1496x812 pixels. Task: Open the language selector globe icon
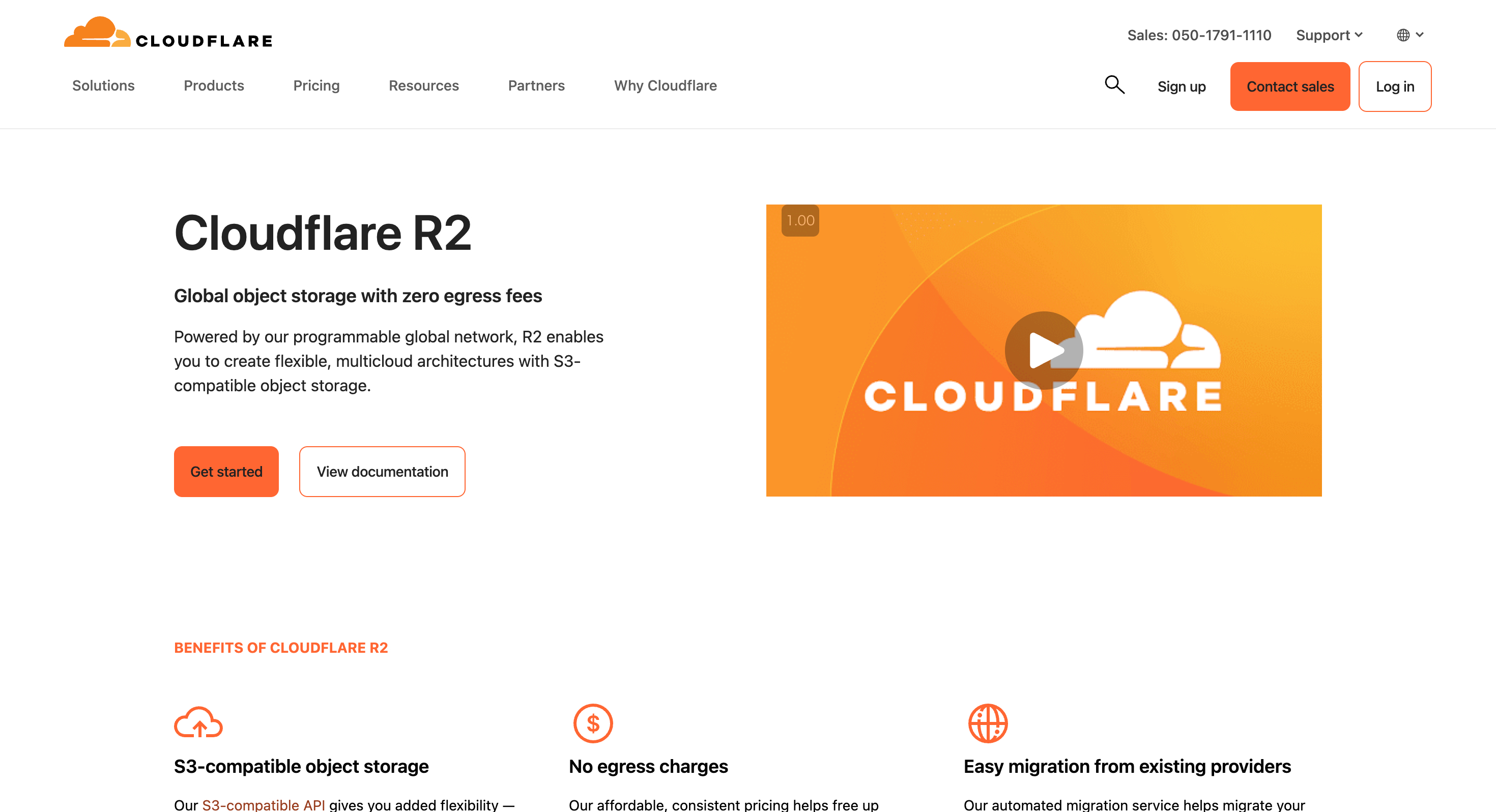click(x=1405, y=35)
